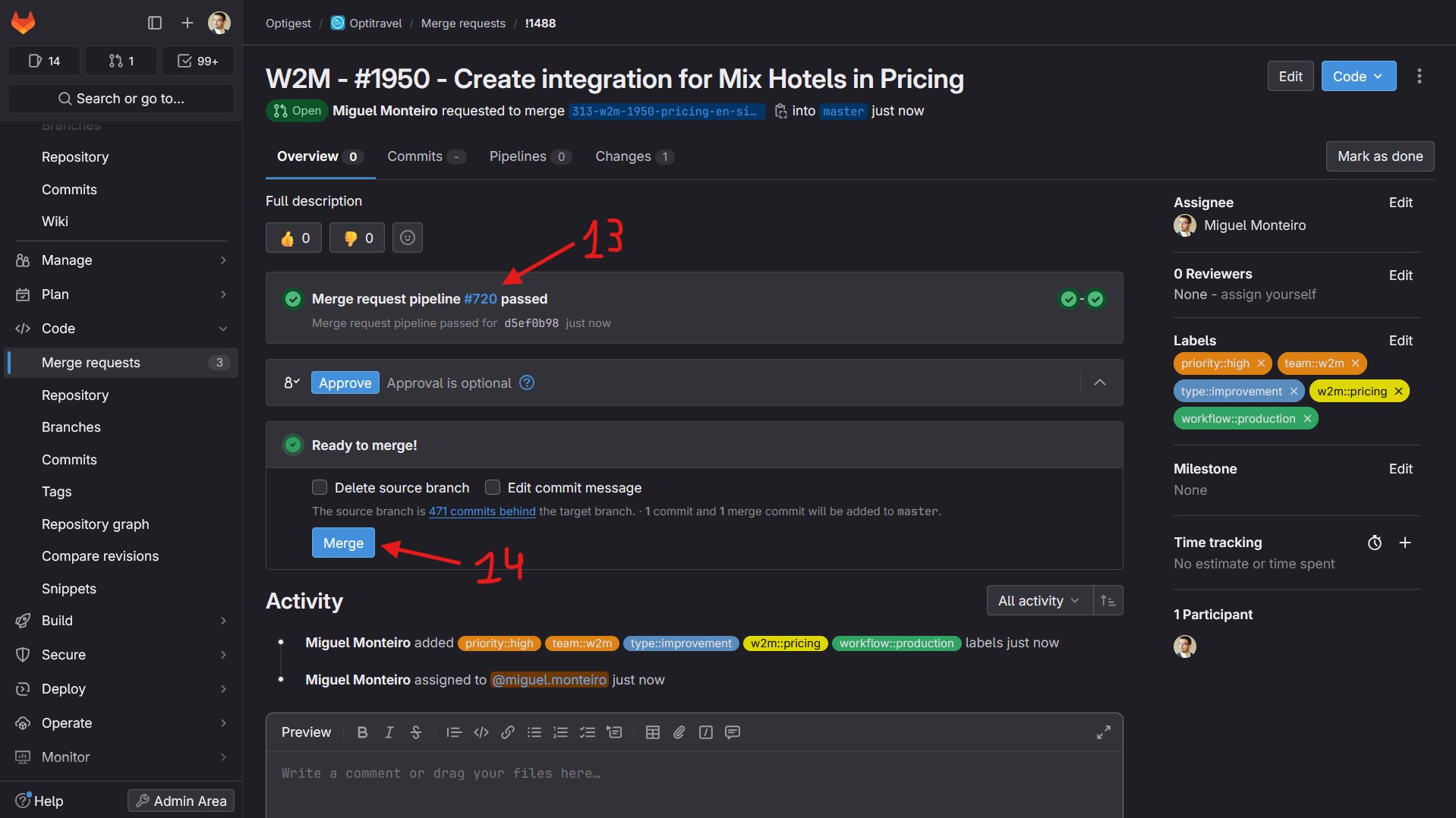The width and height of the screenshot is (1456, 818).
Task: Start the time tracking timer icon
Action: click(1374, 543)
